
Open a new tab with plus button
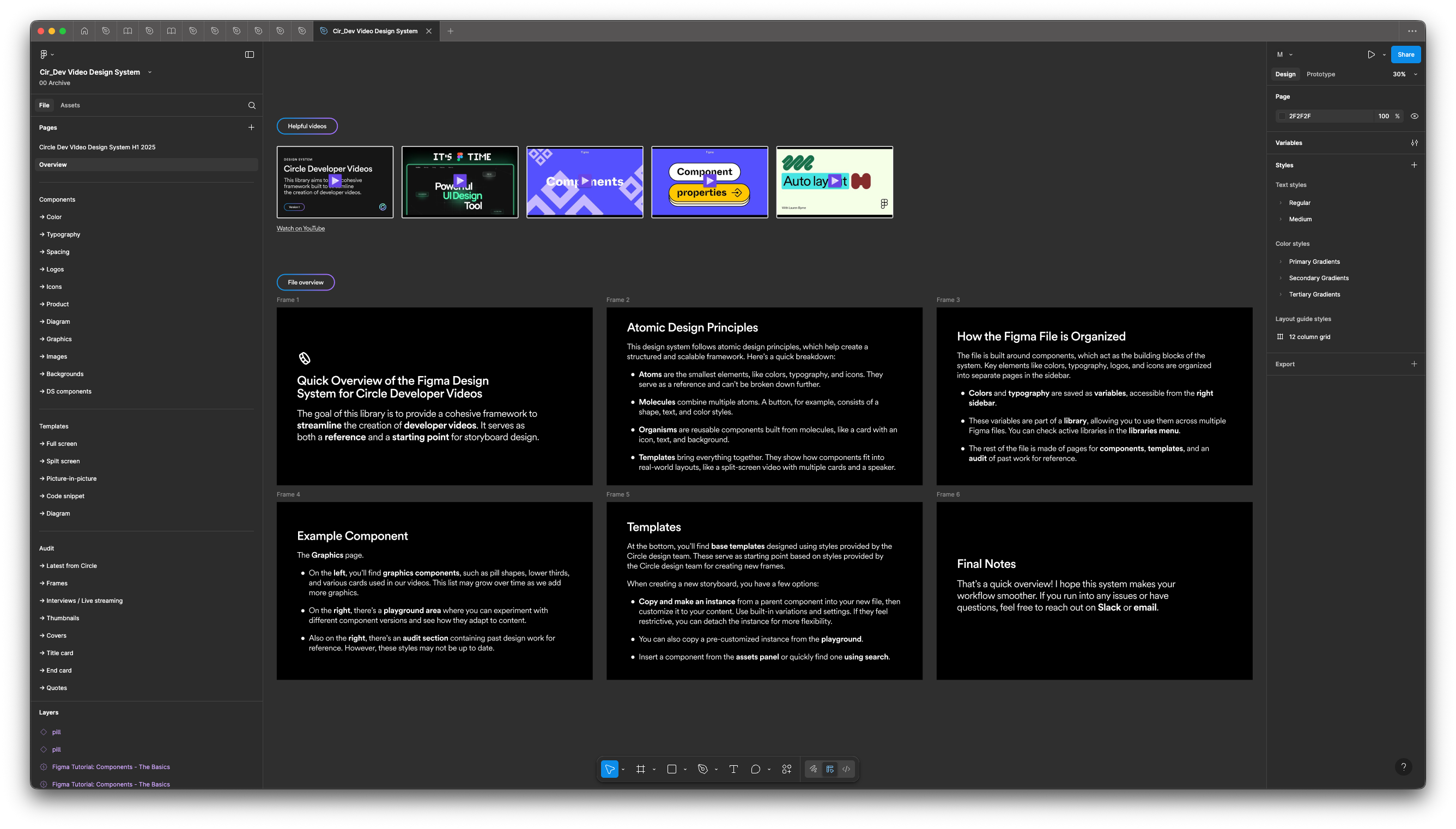[x=450, y=31]
